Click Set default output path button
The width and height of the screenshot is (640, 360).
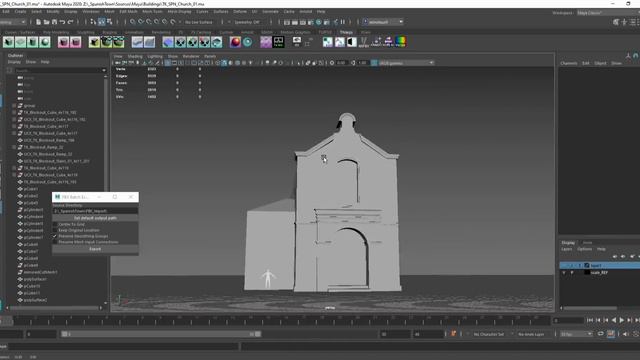click(95, 218)
